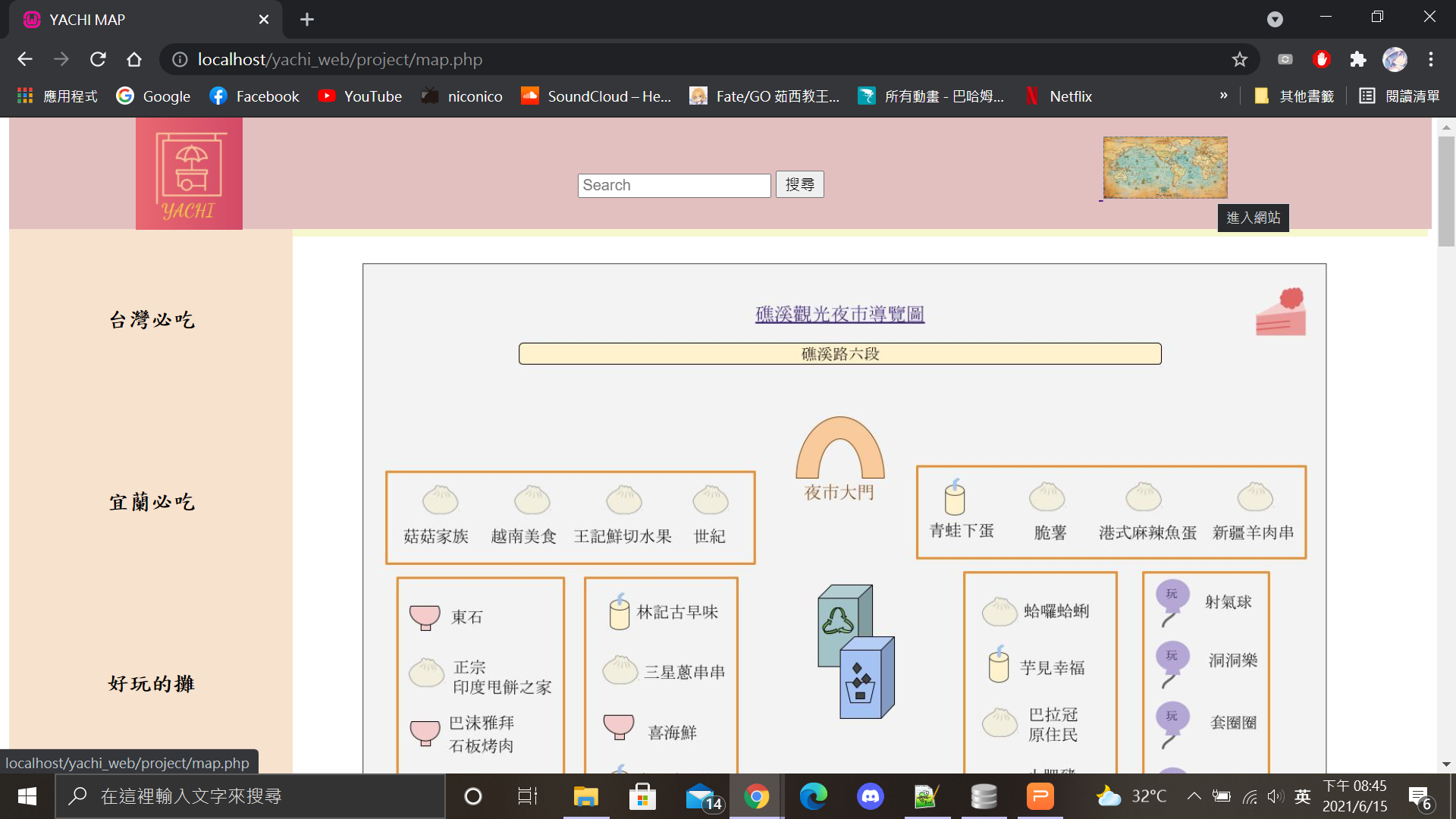The image size is (1456, 819).
Task: Click the drink cup icon above 青蛙下蛋
Action: pos(955,497)
